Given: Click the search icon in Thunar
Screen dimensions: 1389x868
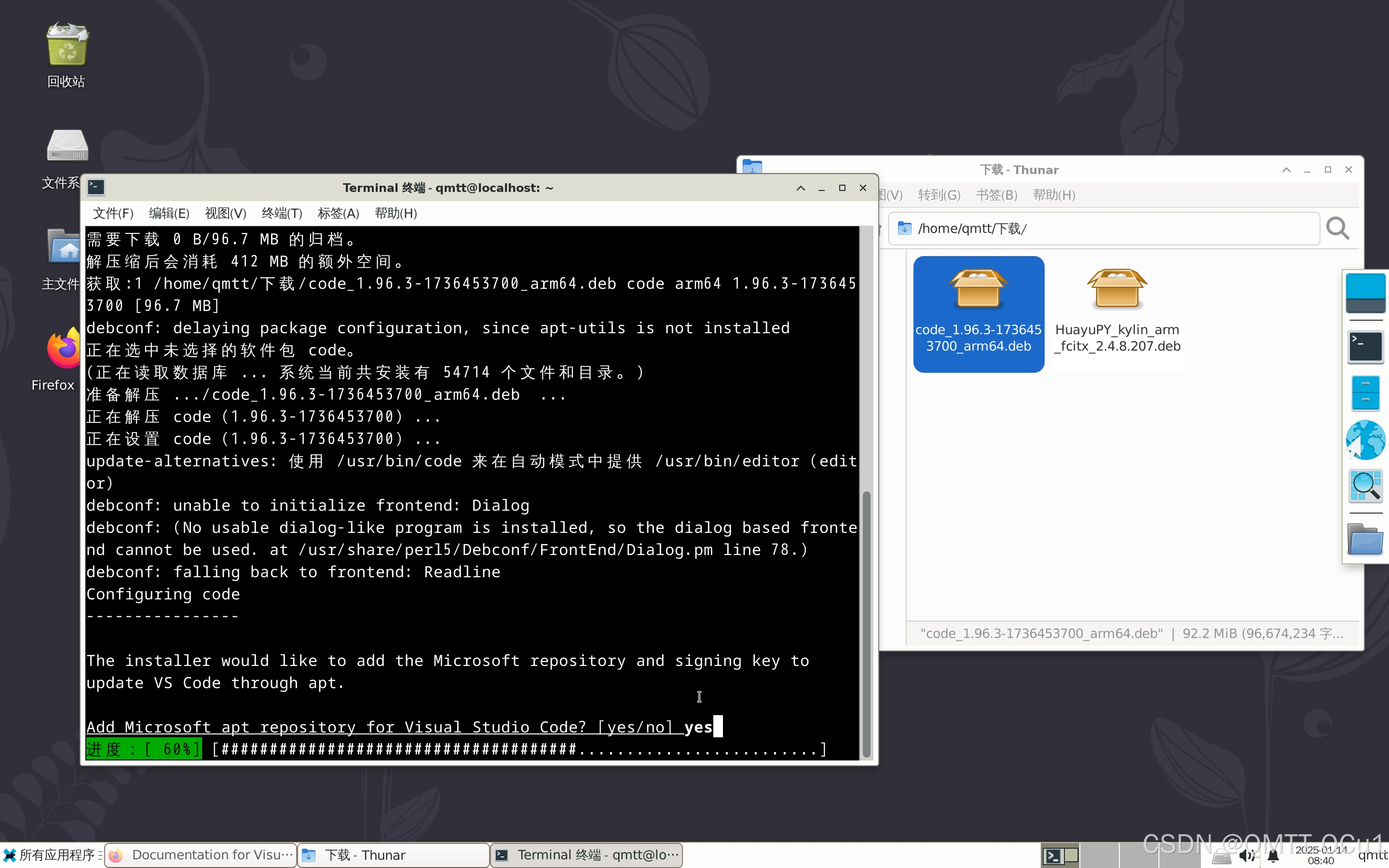Looking at the screenshot, I should coord(1337,229).
